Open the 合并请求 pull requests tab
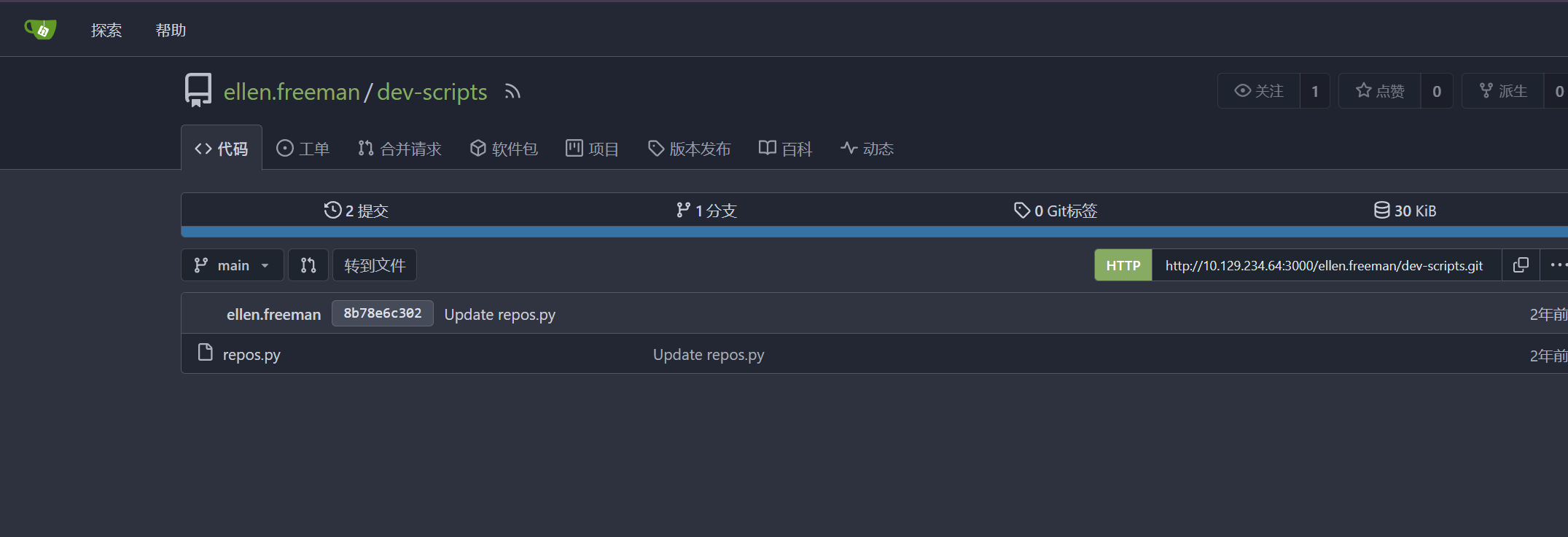This screenshot has height=537, width=1568. [x=400, y=149]
